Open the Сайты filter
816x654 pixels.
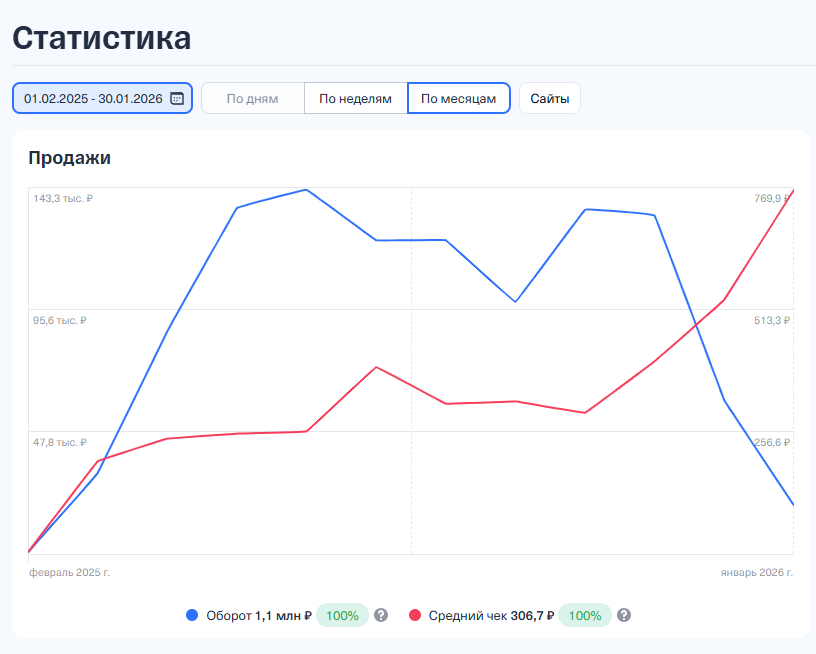click(550, 98)
